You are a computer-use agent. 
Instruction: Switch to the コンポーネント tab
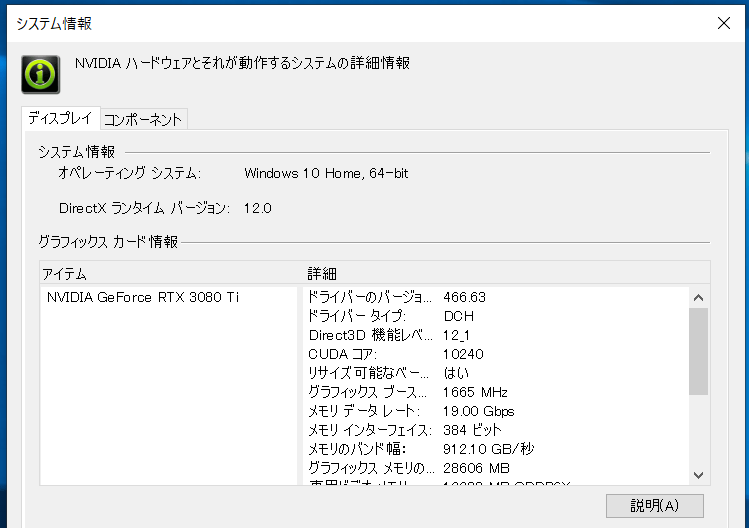[x=143, y=119]
